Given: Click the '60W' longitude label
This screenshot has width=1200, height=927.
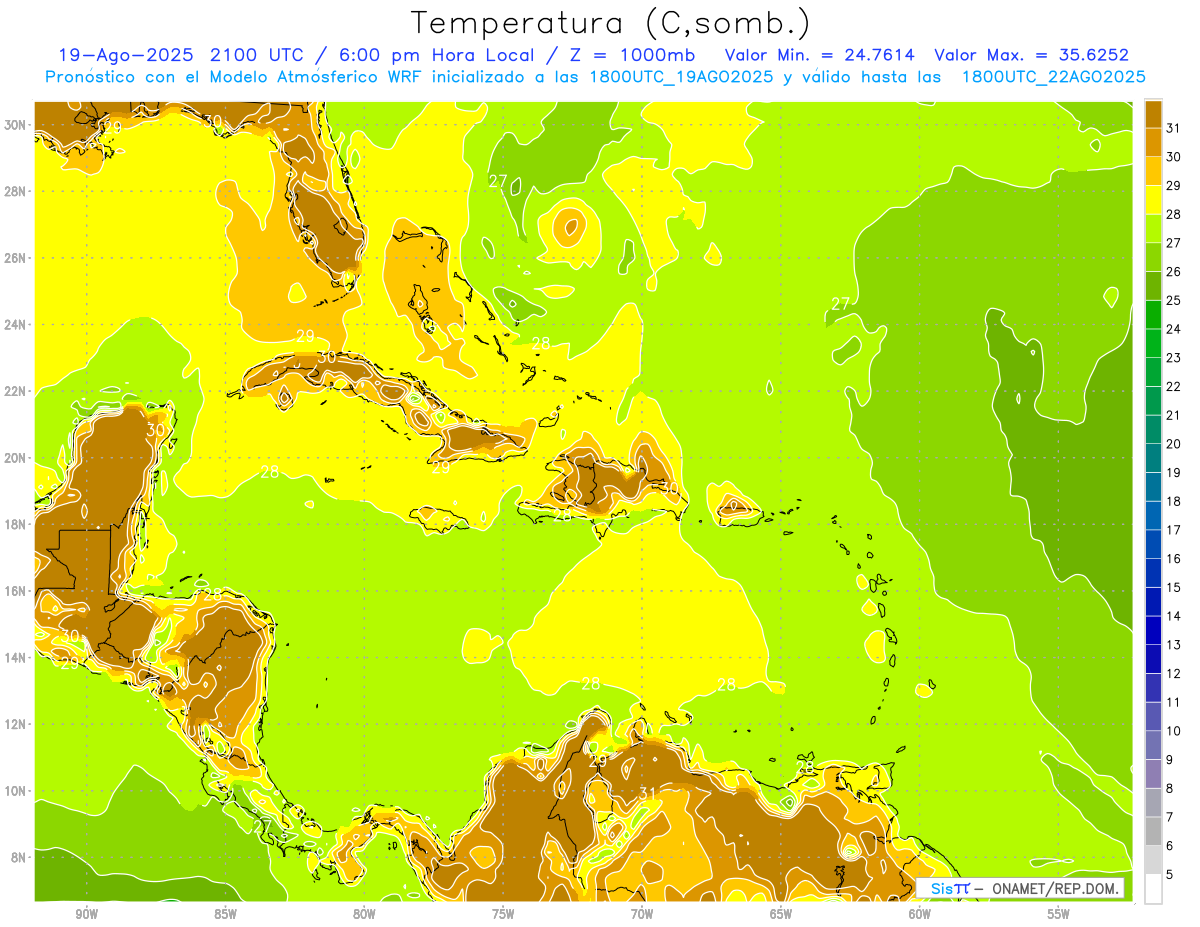Looking at the screenshot, I should (x=920, y=914).
